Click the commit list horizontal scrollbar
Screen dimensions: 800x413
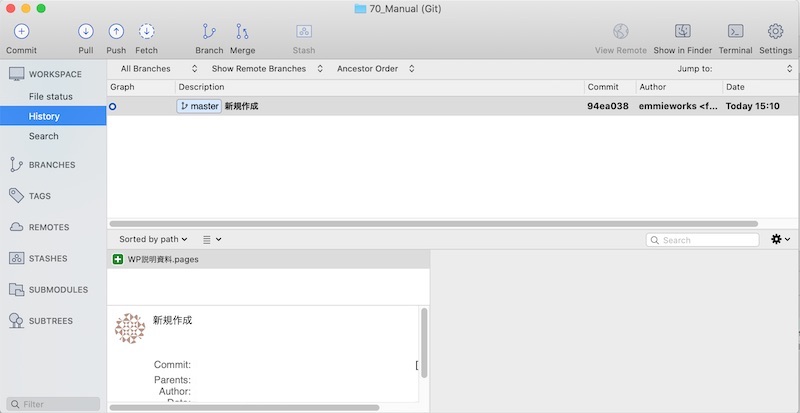434,224
